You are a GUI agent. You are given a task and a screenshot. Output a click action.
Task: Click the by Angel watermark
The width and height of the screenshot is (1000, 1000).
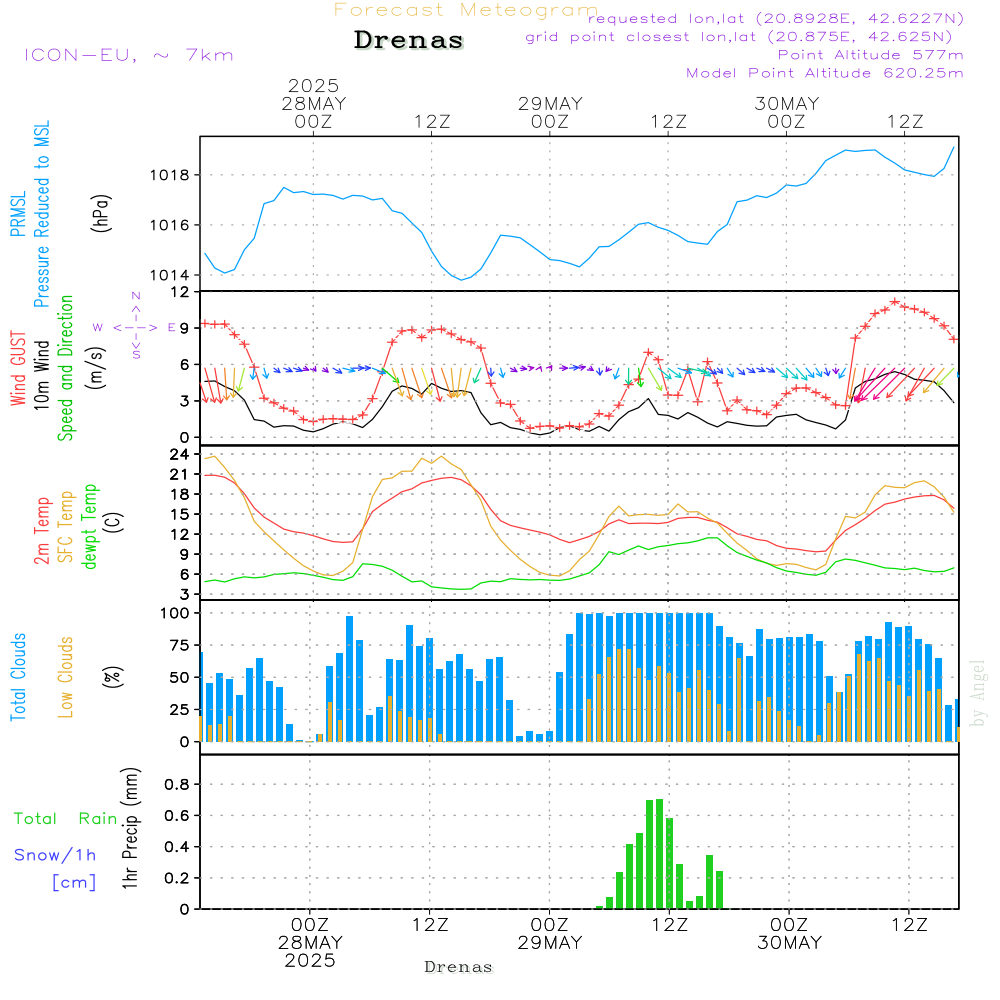(x=978, y=693)
